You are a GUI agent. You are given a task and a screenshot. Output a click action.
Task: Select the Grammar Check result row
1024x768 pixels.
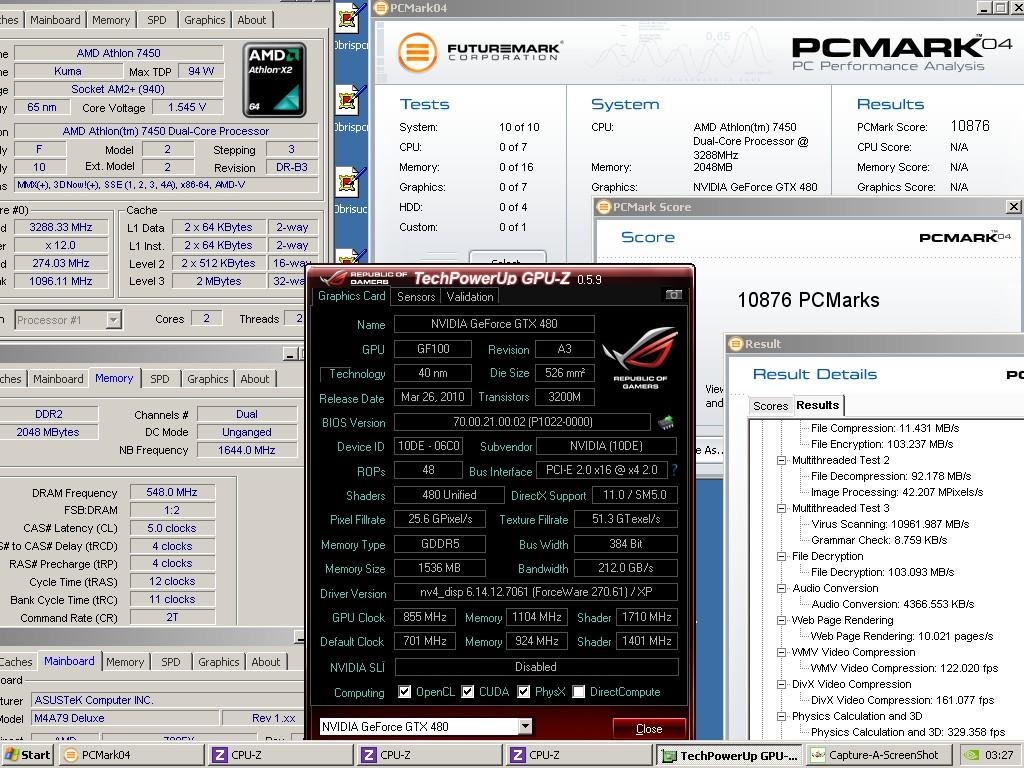pyautogui.click(x=879, y=540)
